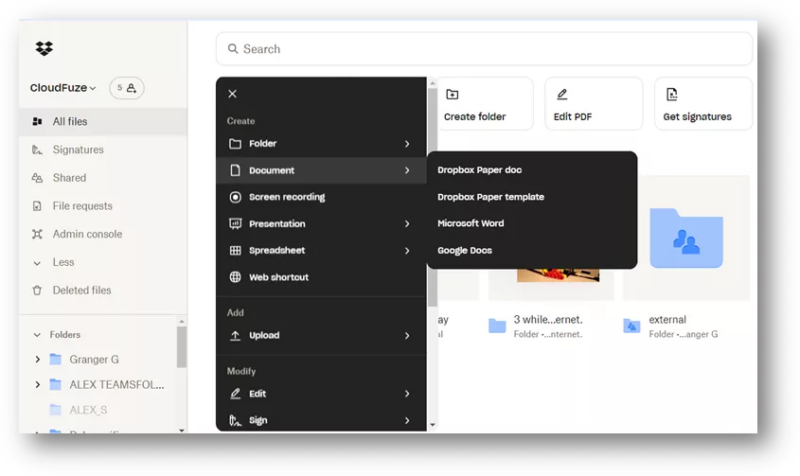
Task: Click the File requests icon
Action: pyautogui.click(x=37, y=206)
